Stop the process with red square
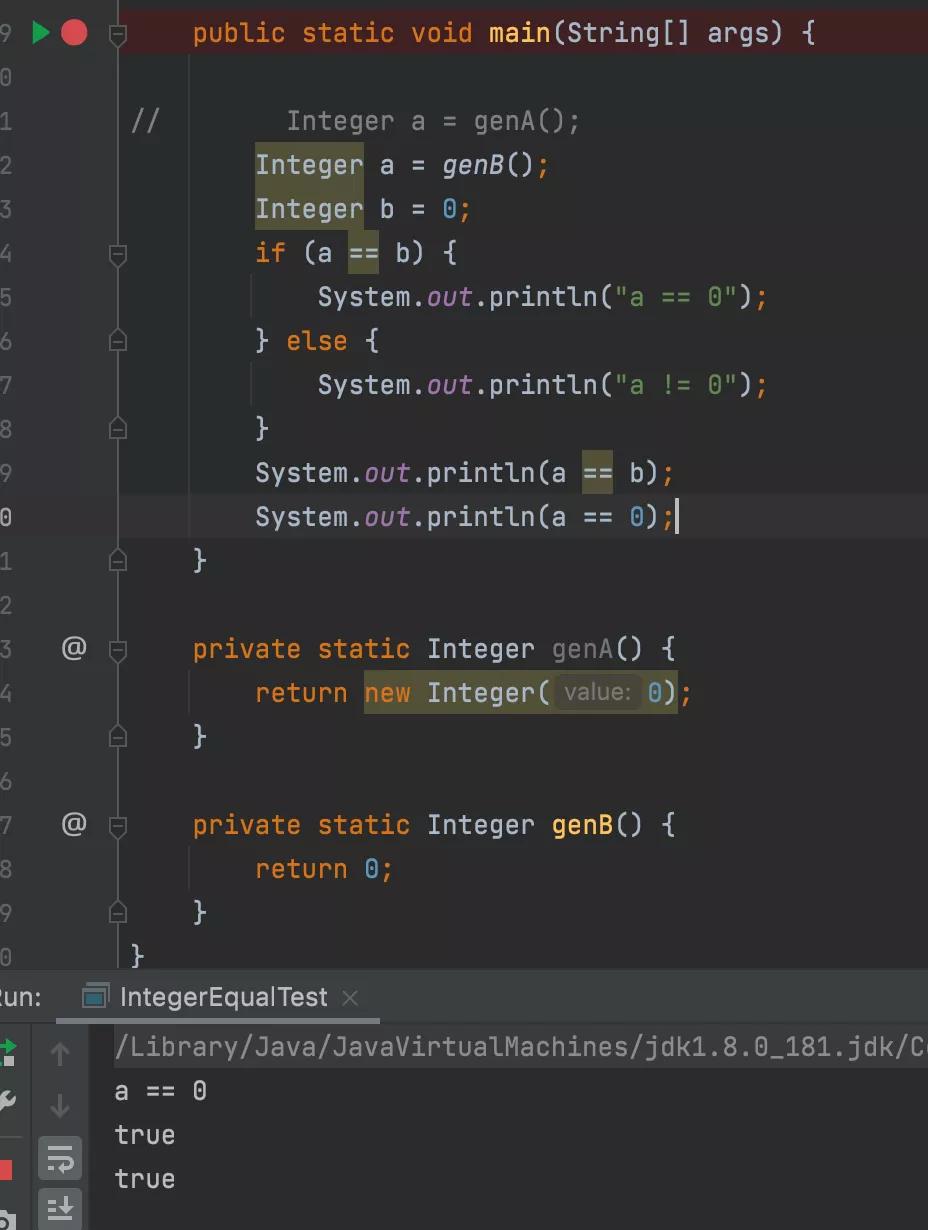Screen dimensions: 928x1230 point(5,1169)
